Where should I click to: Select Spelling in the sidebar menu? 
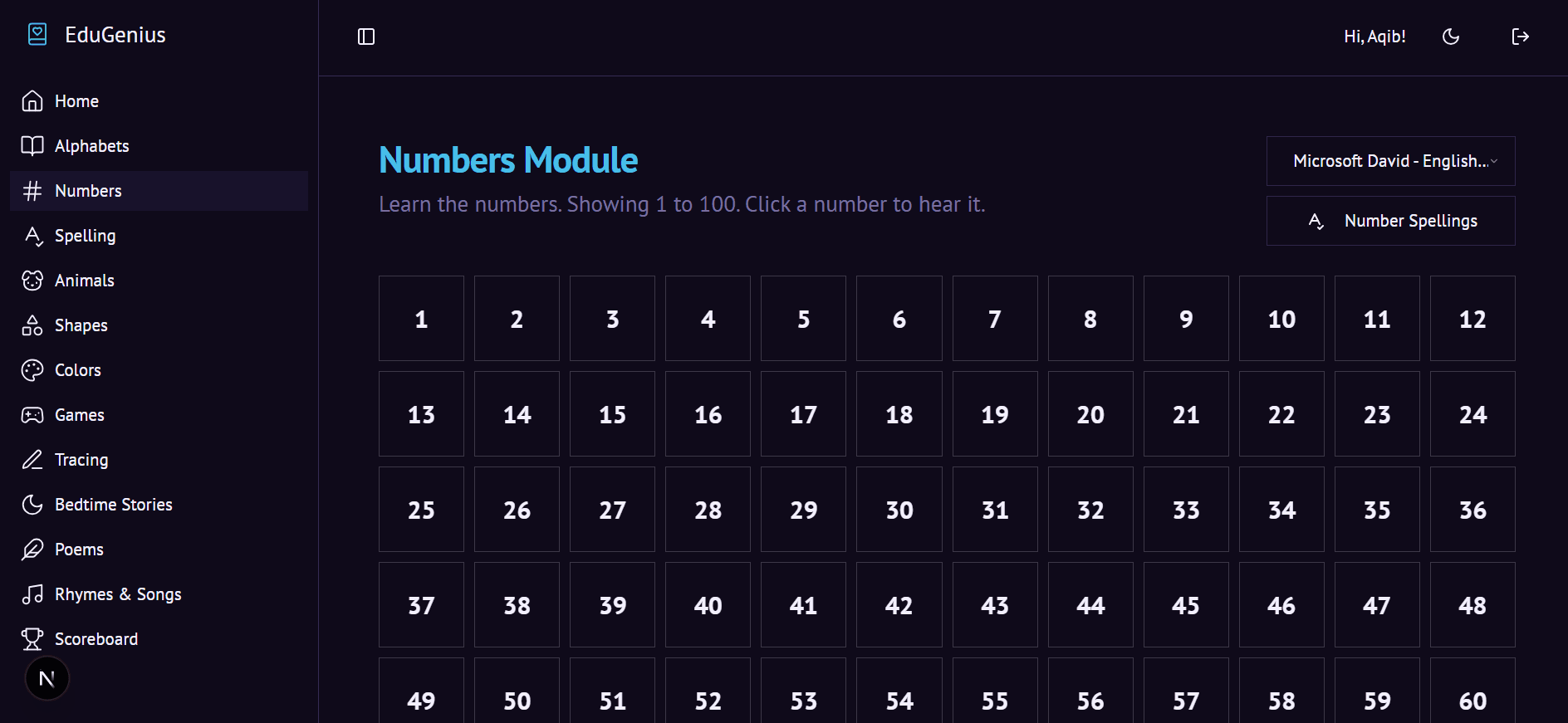84,236
